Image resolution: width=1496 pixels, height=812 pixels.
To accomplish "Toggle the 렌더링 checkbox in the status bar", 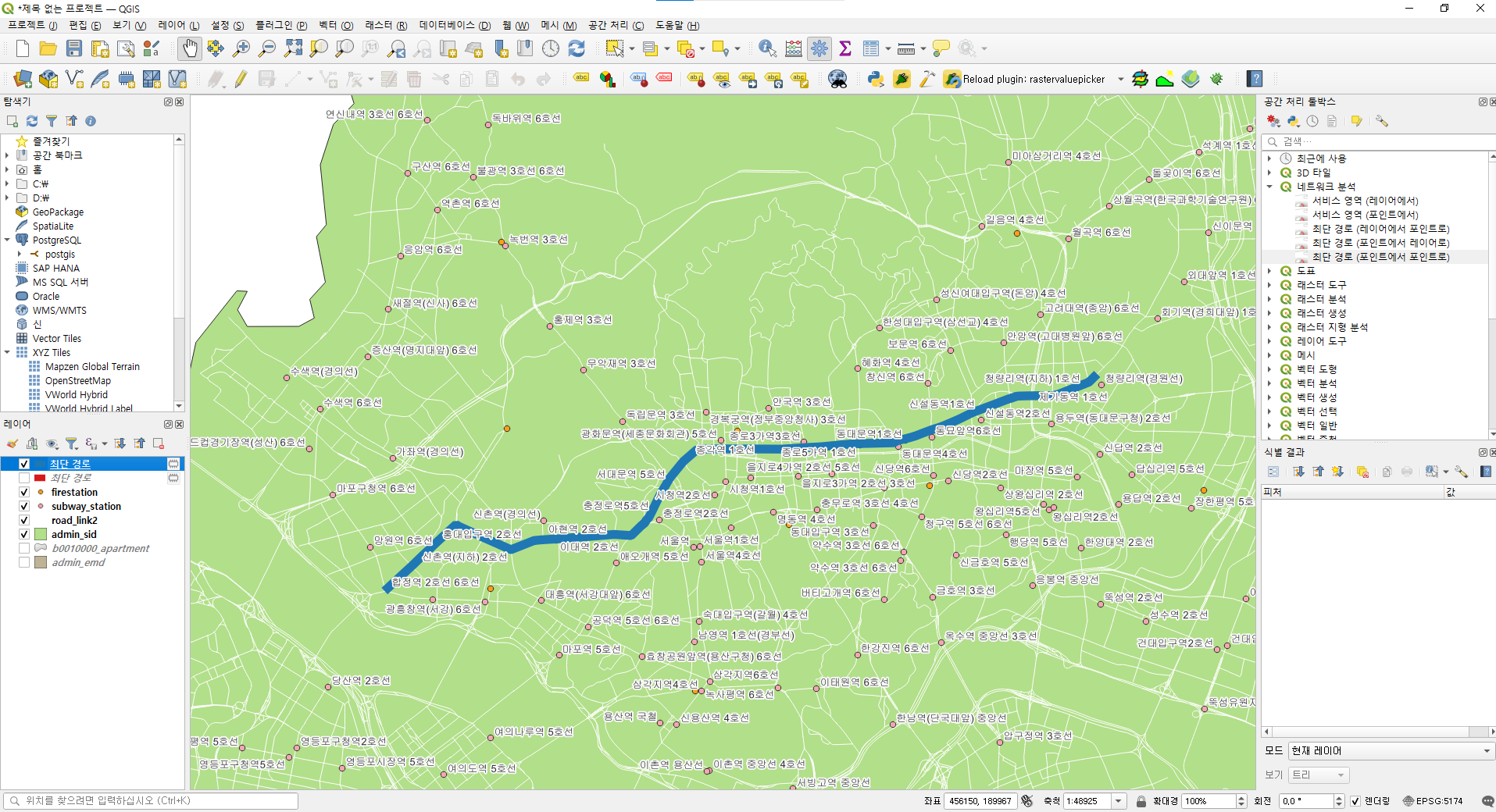I will tap(1356, 800).
